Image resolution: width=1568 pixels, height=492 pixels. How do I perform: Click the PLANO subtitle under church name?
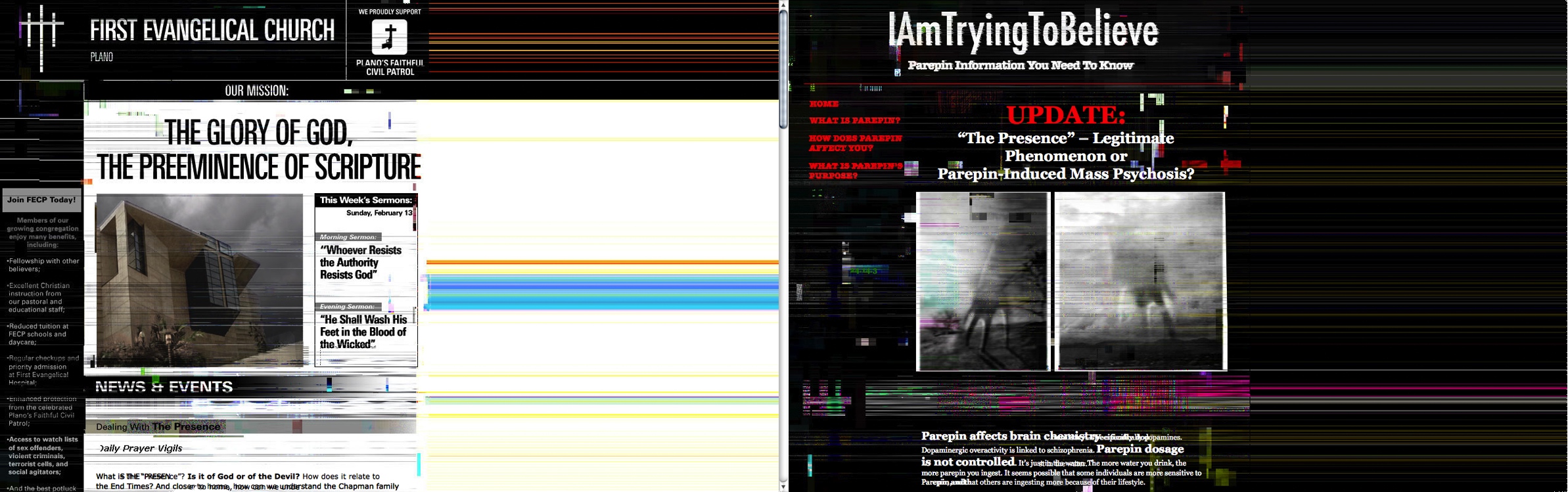click(102, 57)
